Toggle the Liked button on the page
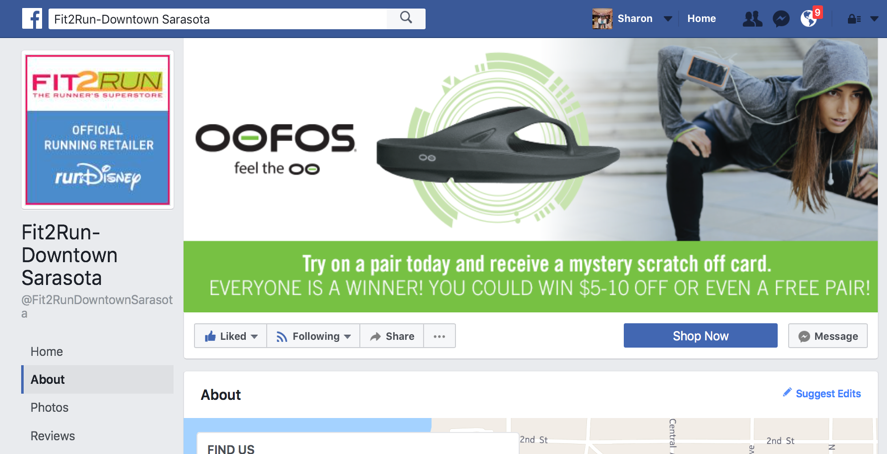This screenshot has width=887, height=454. point(231,336)
